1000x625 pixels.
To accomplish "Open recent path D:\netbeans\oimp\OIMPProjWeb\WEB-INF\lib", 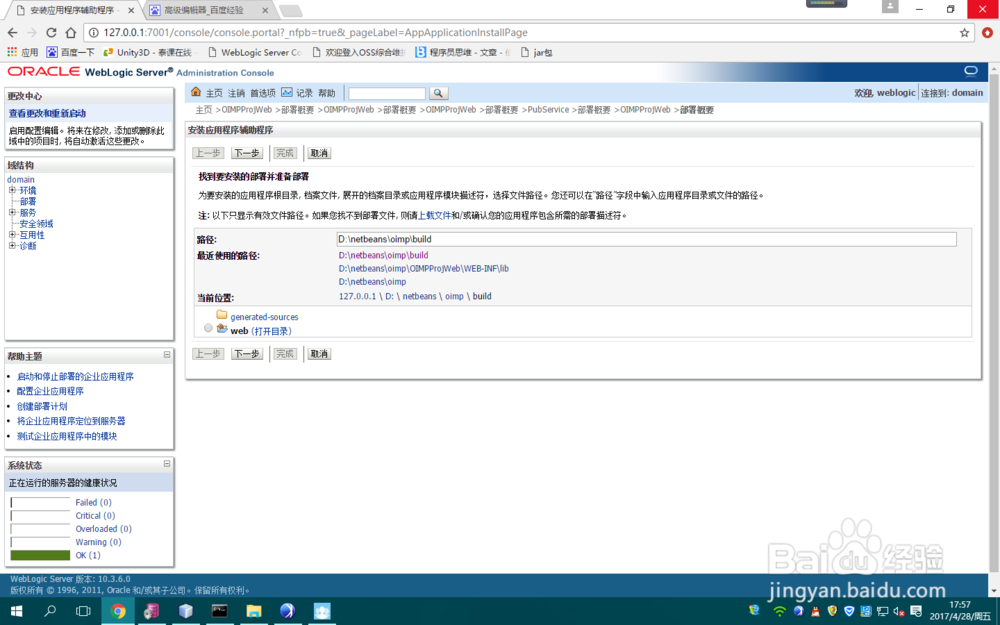I will (x=423, y=268).
